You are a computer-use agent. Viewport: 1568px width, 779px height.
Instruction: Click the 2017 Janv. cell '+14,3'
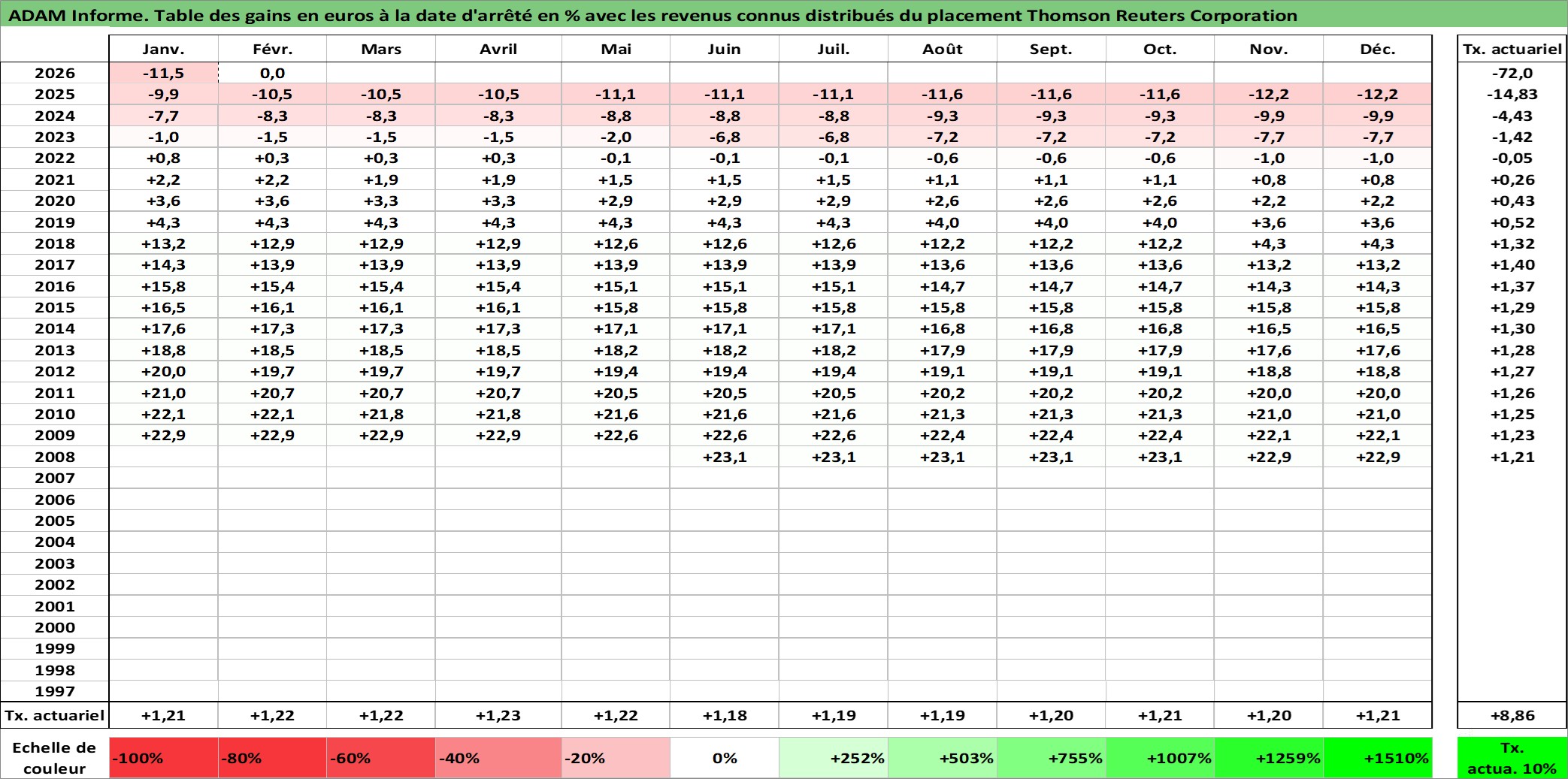click(164, 264)
